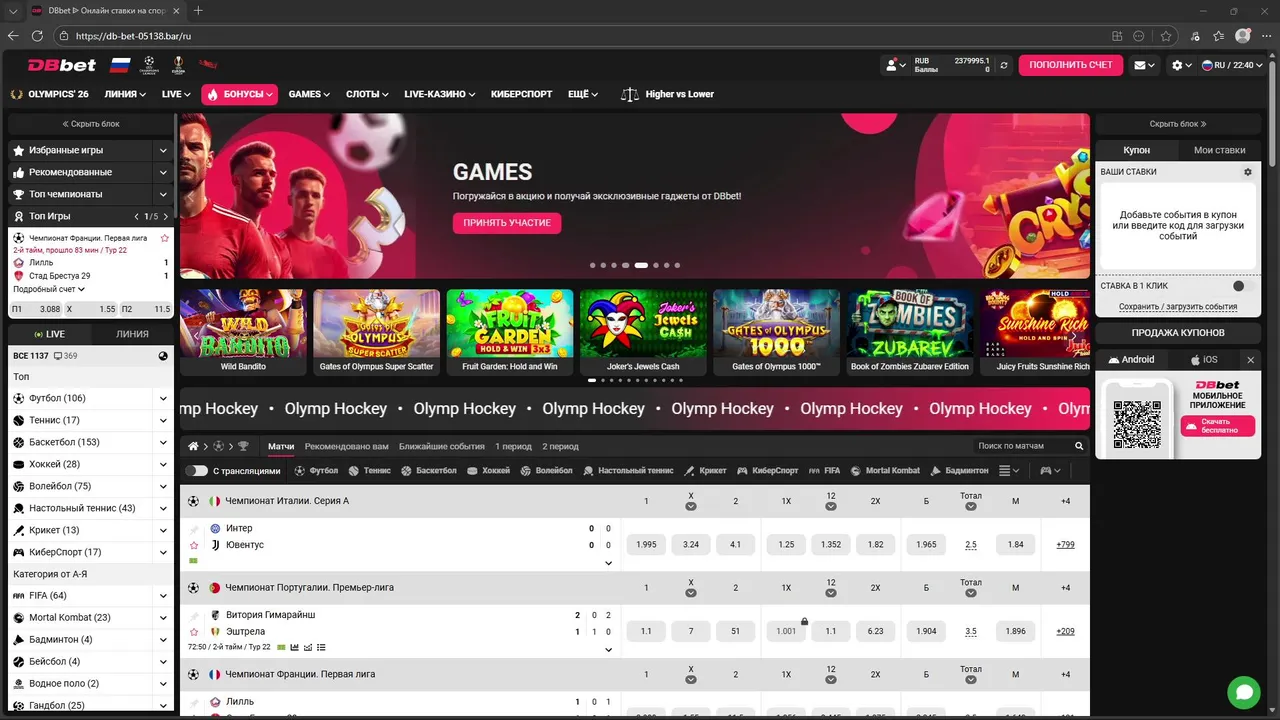Filter matches by Mortal Kombat
Image resolution: width=1280 pixels, height=720 pixels.
tap(883, 470)
